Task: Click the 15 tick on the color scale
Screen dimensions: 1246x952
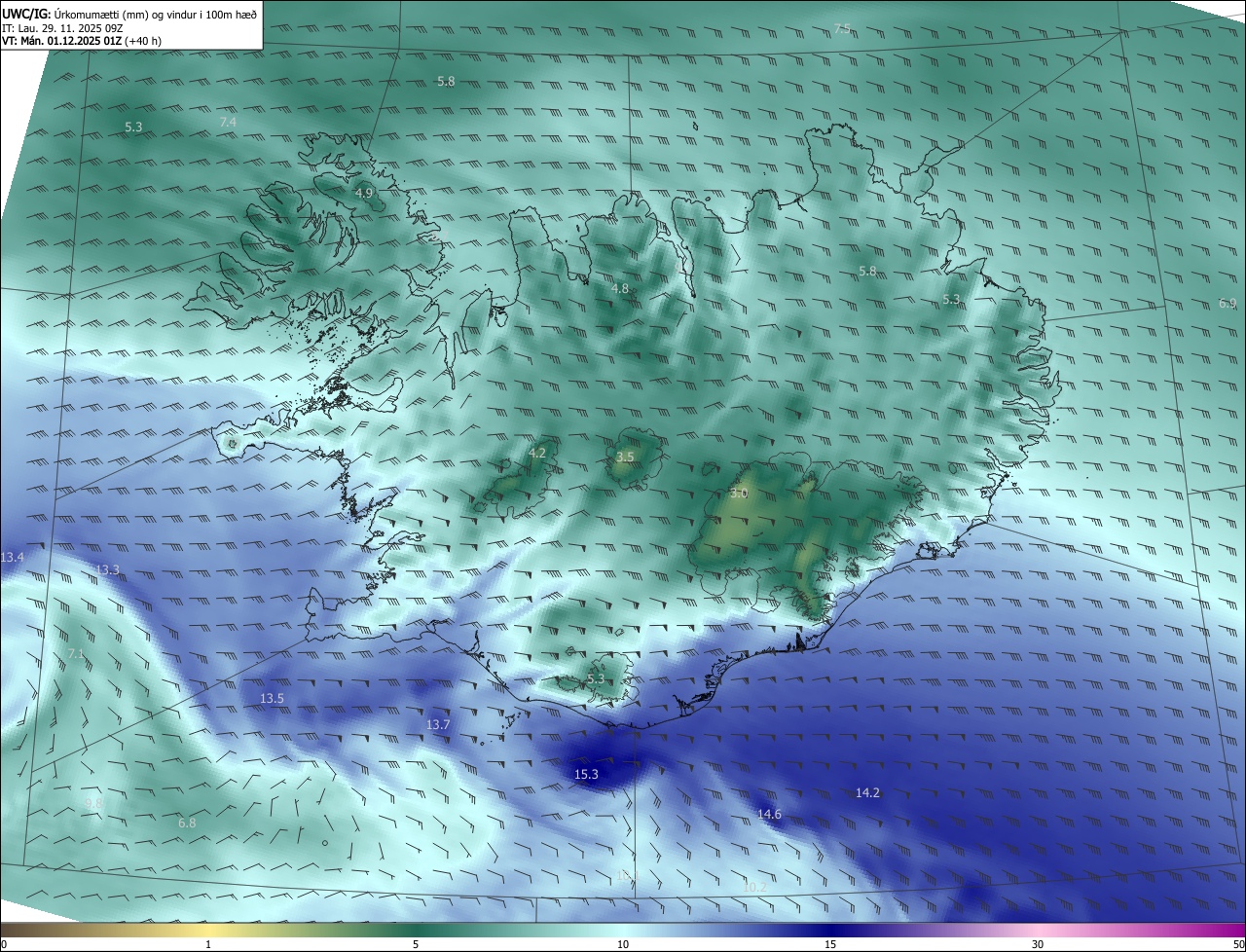Action: tap(830, 944)
